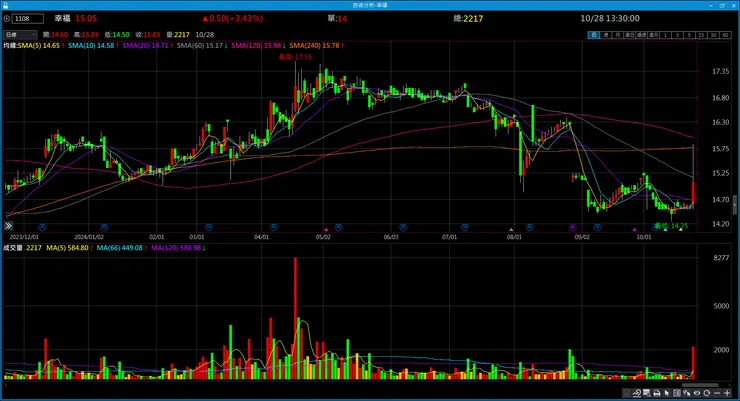
Task: Toggle the eye visibility icon in bottom toolbar
Action: click(697, 393)
